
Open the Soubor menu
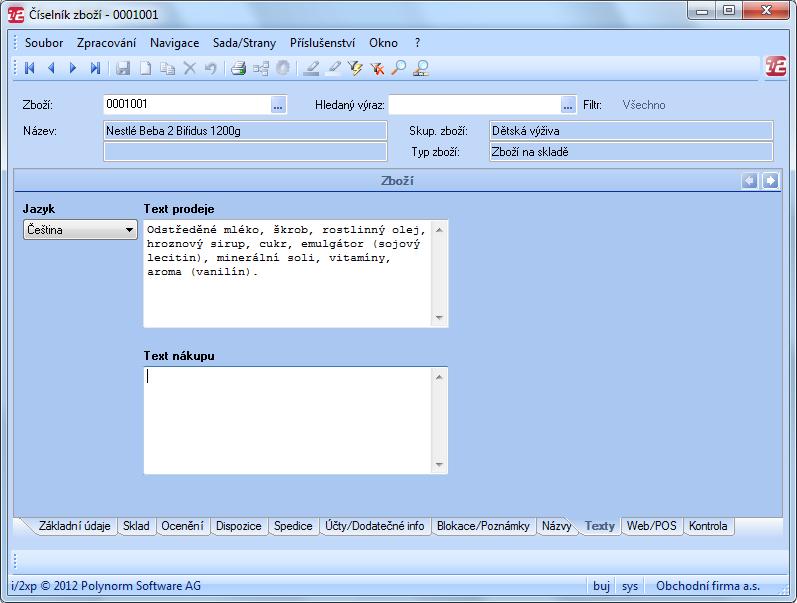pos(44,43)
